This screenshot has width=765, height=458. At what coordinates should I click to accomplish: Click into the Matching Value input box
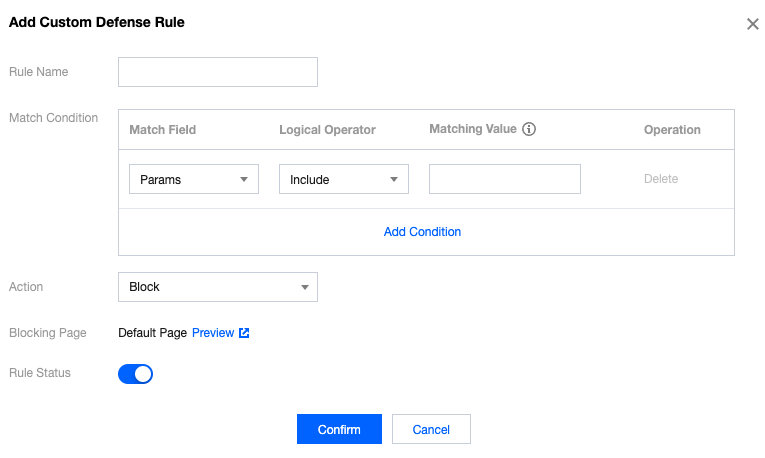[x=504, y=180]
